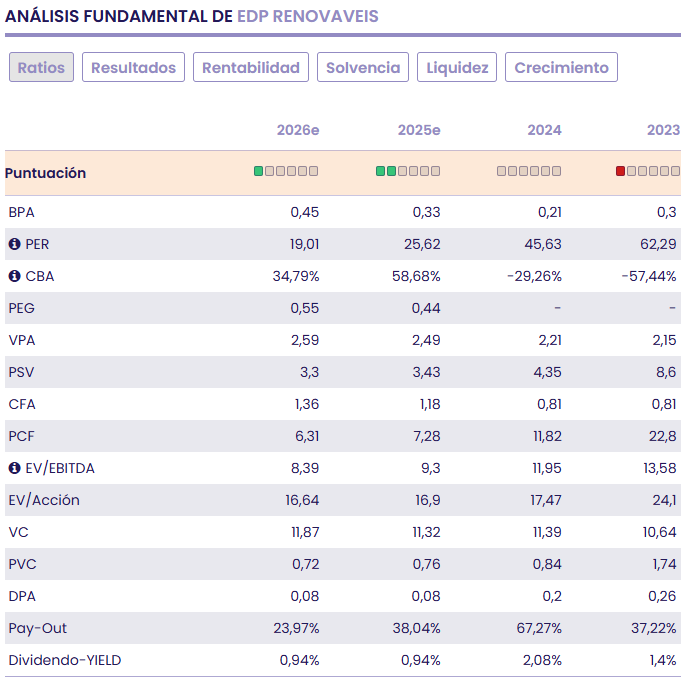This screenshot has width=693, height=693.
Task: Show the Liquidez tab
Action: click(457, 68)
